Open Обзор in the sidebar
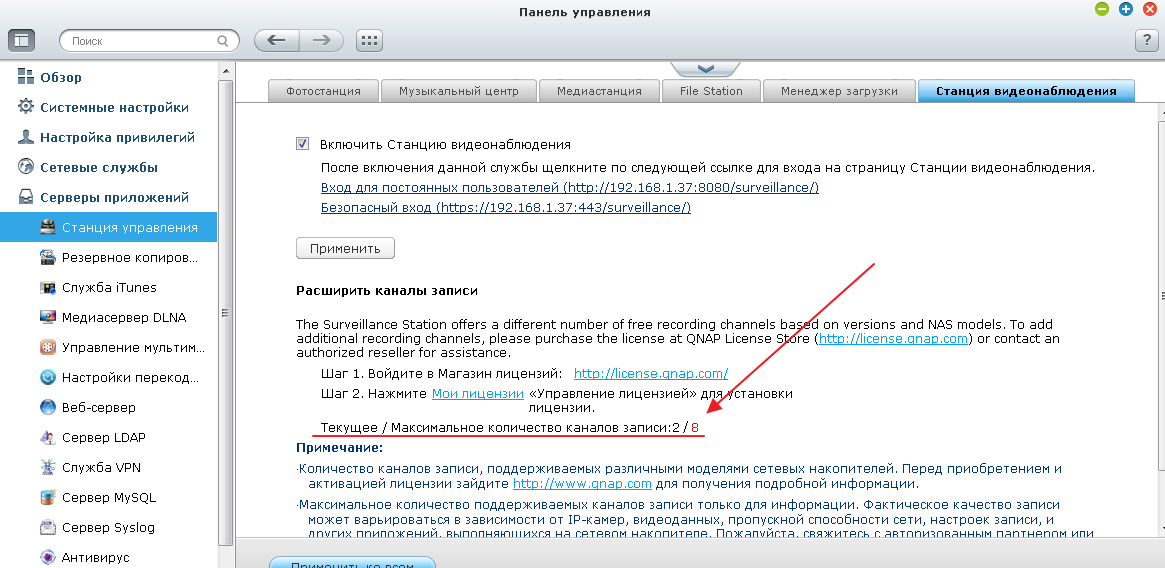The width and height of the screenshot is (1165, 568). (61, 77)
